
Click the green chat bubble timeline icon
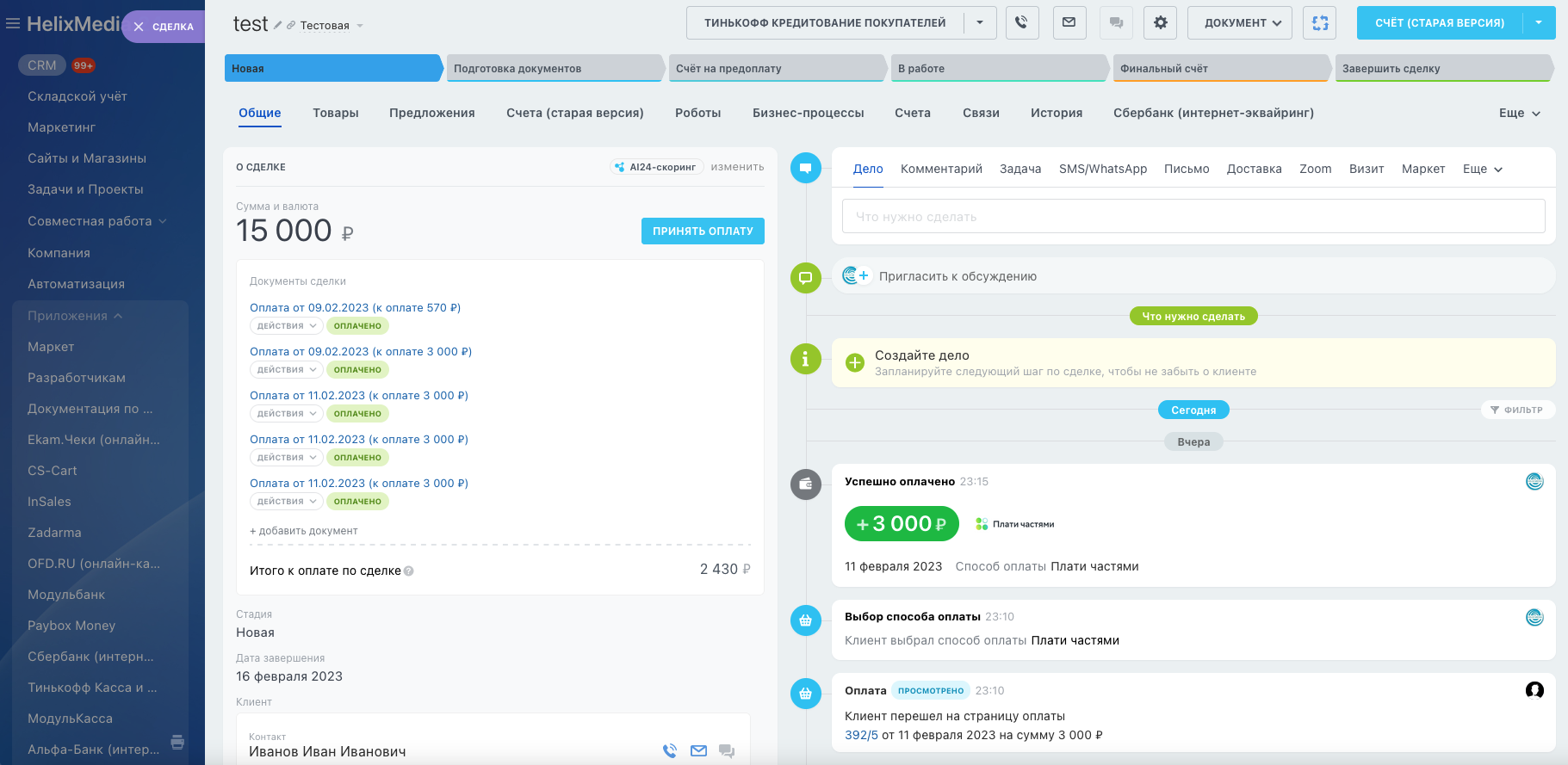pyautogui.click(x=806, y=278)
